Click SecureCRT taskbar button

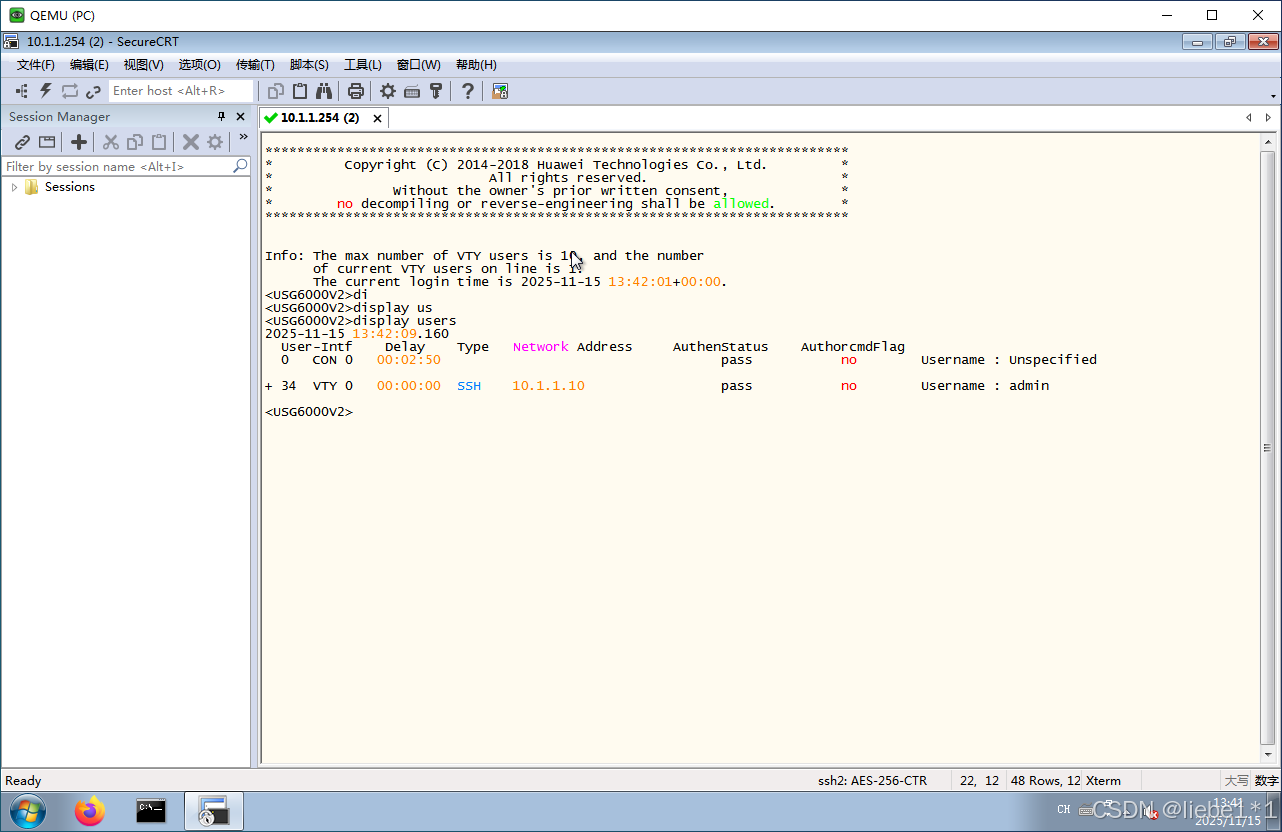pos(213,811)
